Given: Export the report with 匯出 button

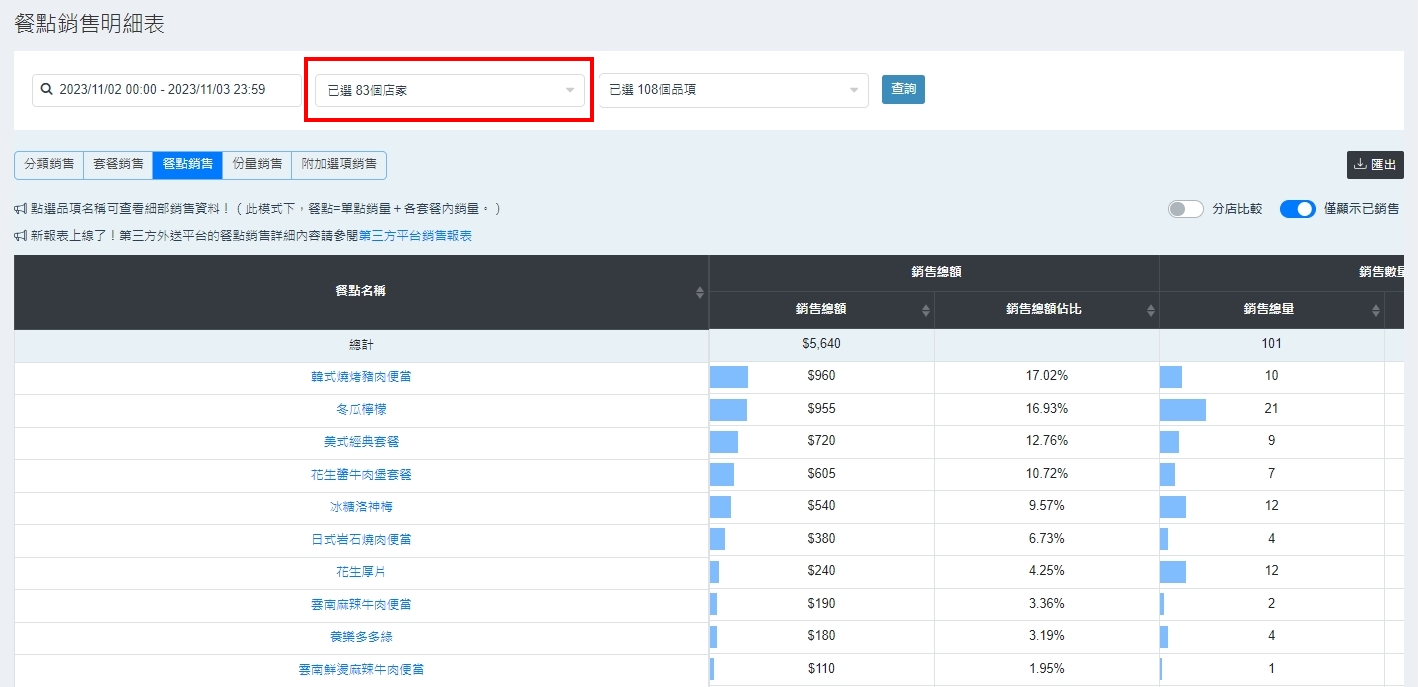Looking at the screenshot, I should coord(1375,165).
